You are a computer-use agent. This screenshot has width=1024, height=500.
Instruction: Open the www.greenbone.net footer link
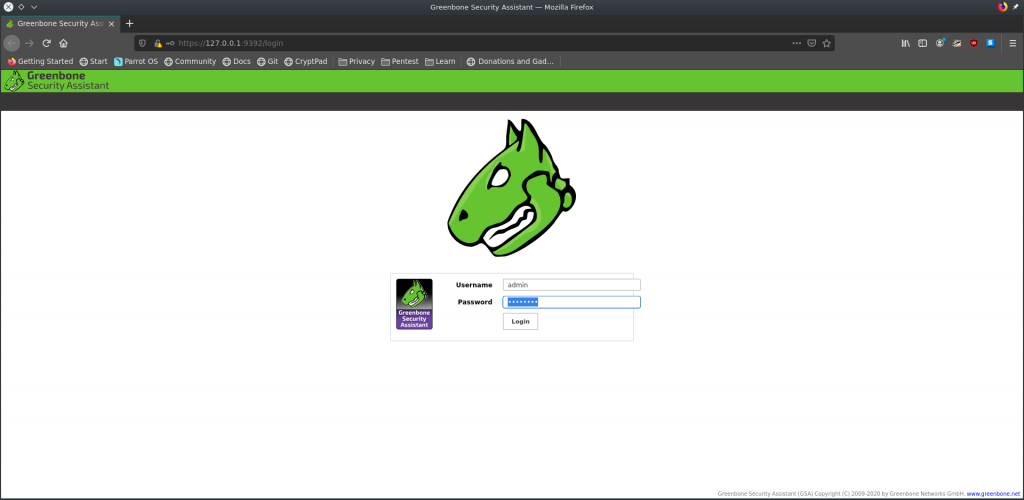coord(993,494)
